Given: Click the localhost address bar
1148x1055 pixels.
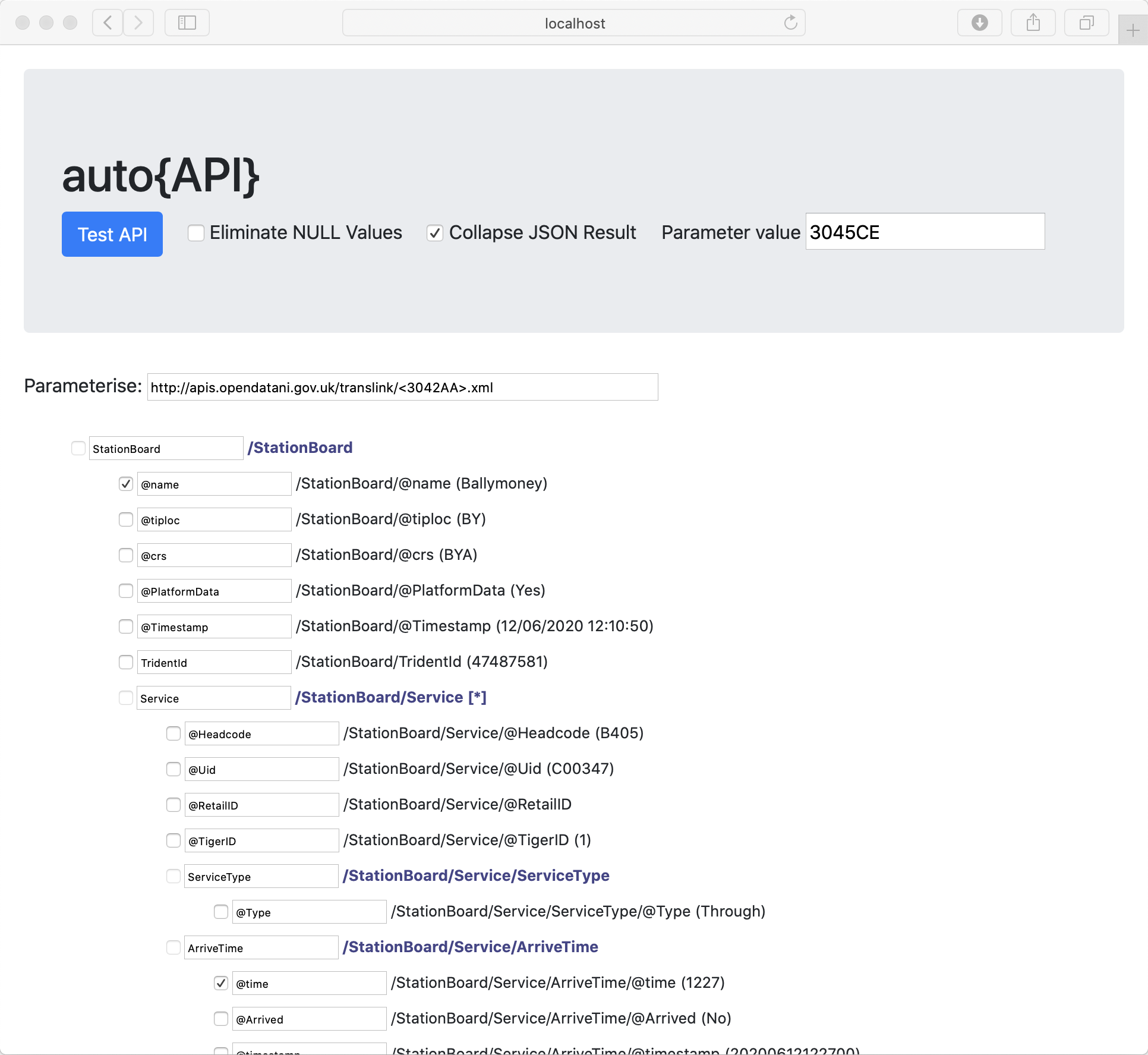Looking at the screenshot, I should pyautogui.click(x=574, y=23).
